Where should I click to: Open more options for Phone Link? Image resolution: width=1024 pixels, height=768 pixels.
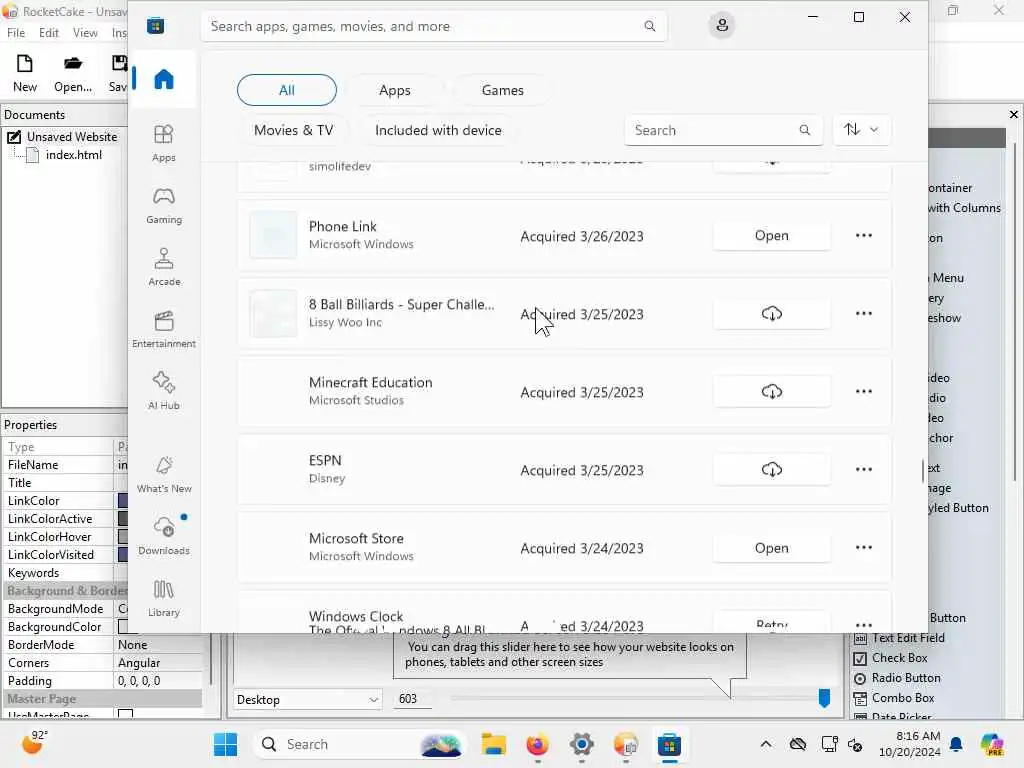pos(863,236)
